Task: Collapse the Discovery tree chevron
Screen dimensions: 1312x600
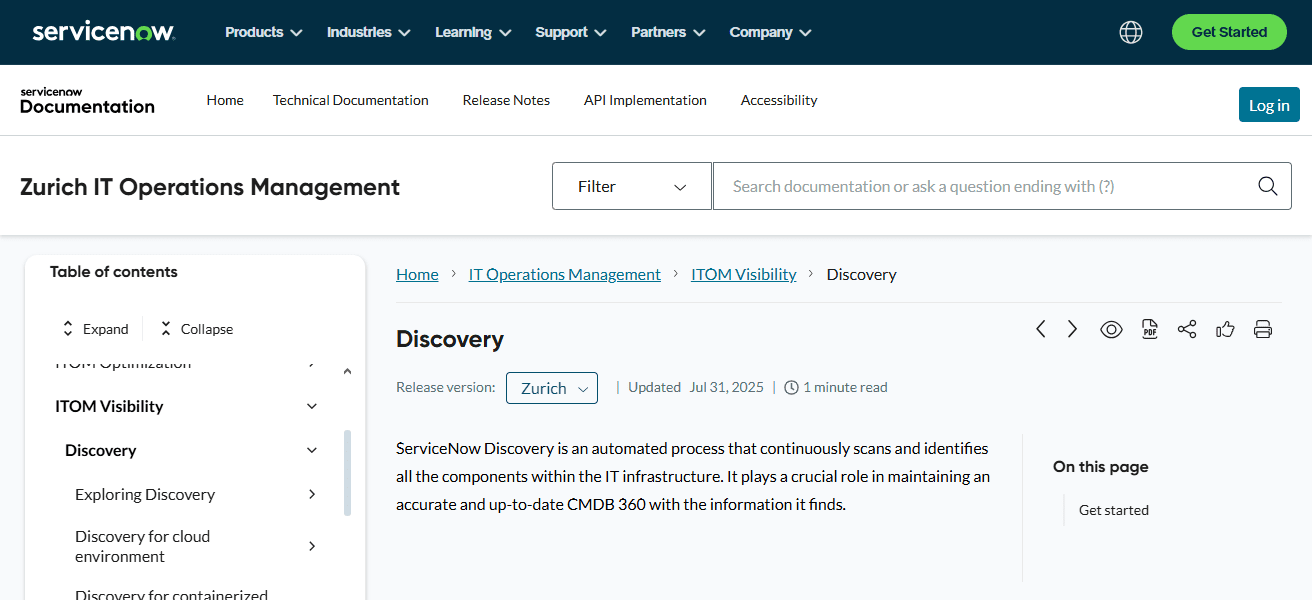Action: (312, 450)
